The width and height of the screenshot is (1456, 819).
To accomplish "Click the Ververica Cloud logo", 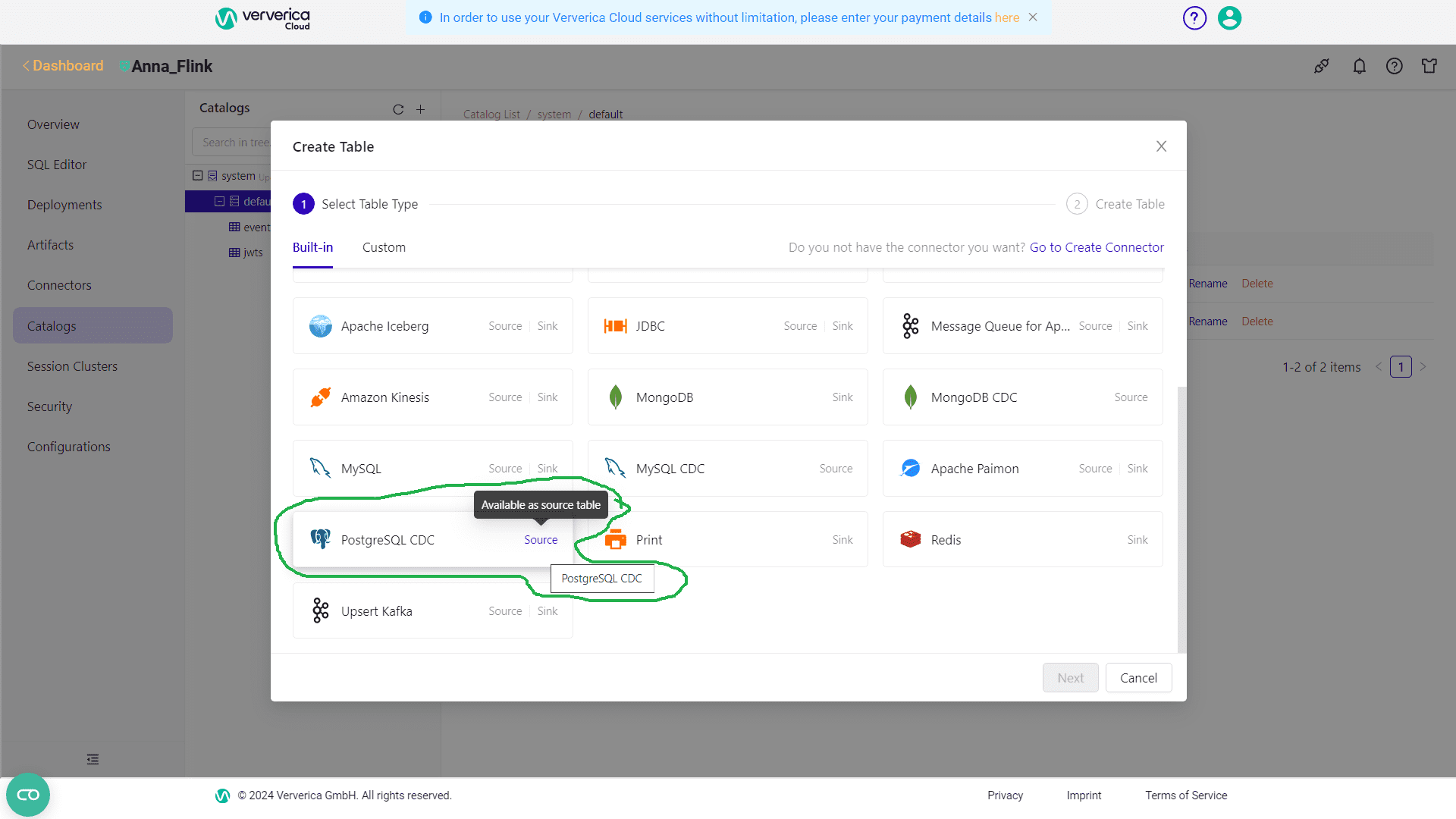I will tap(262, 18).
